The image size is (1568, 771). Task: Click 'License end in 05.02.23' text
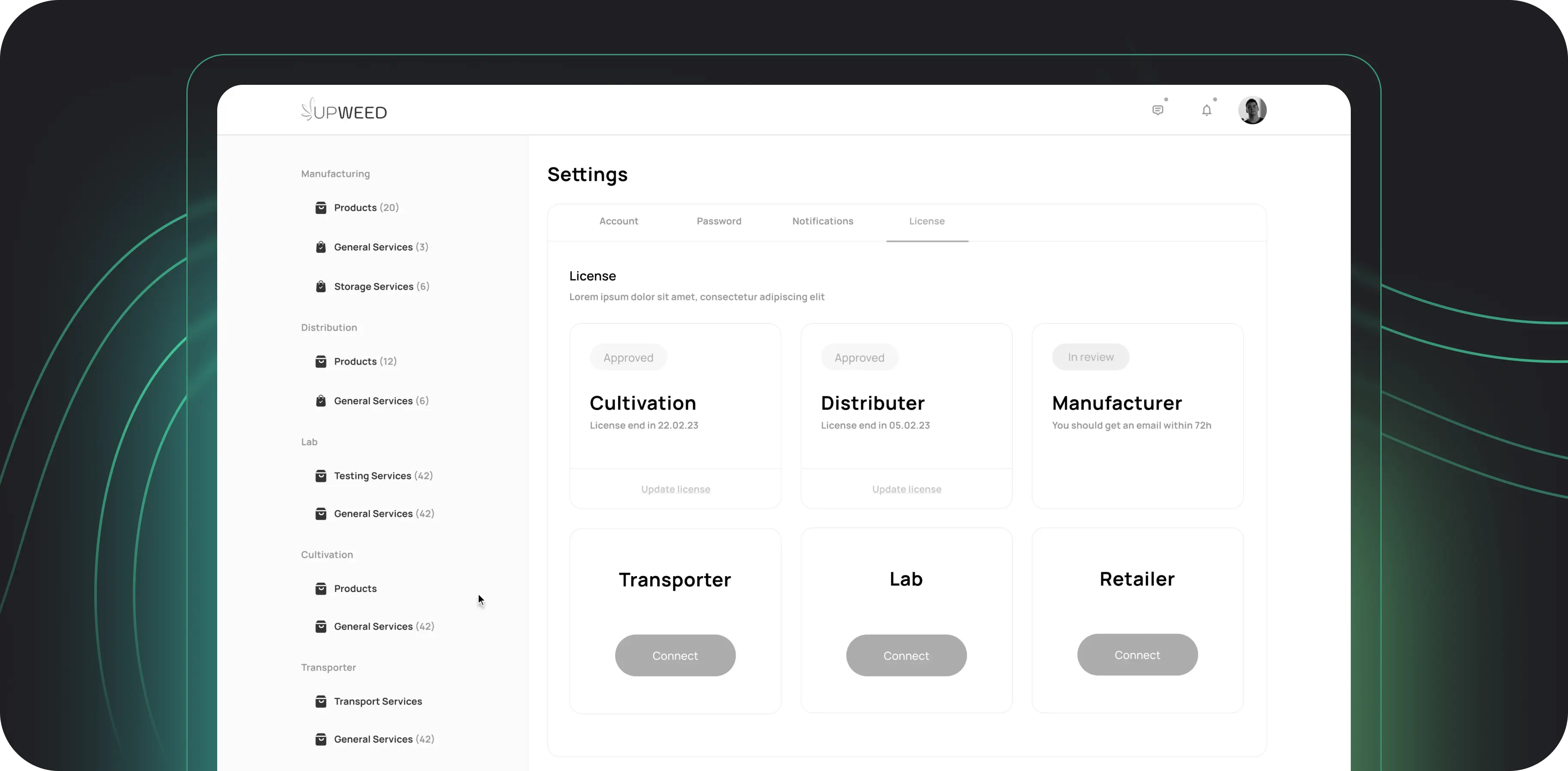tap(875, 425)
